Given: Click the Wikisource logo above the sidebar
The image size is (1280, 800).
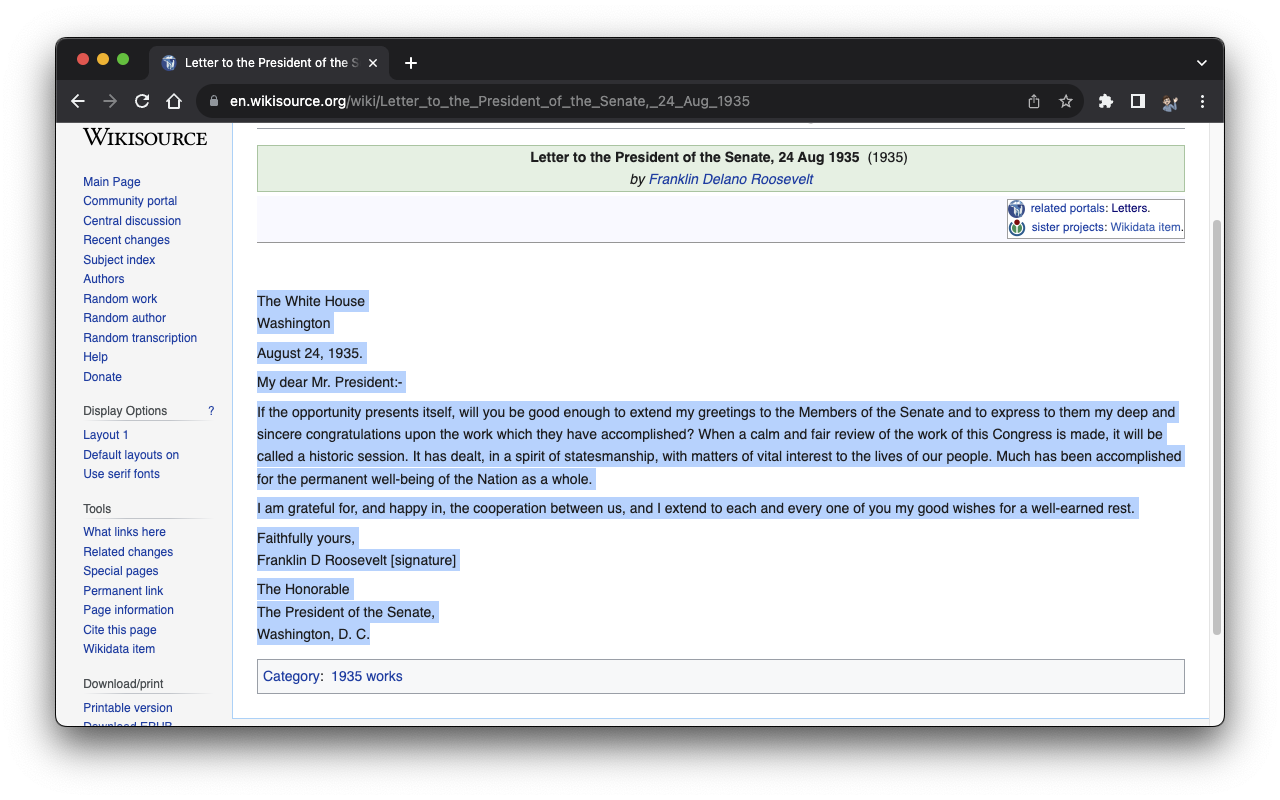Looking at the screenshot, I should pos(144,137).
